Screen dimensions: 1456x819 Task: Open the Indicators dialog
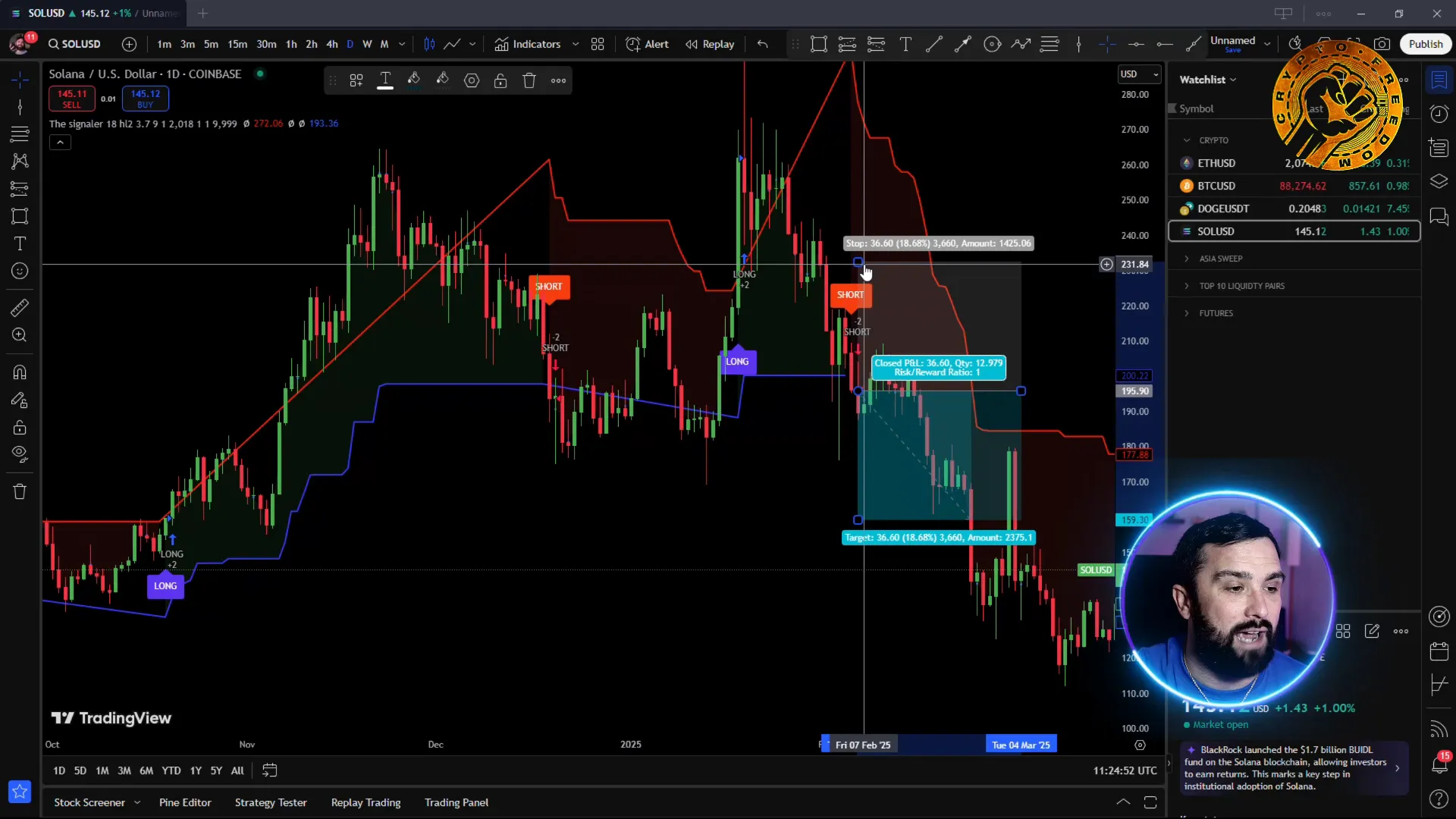click(x=528, y=44)
